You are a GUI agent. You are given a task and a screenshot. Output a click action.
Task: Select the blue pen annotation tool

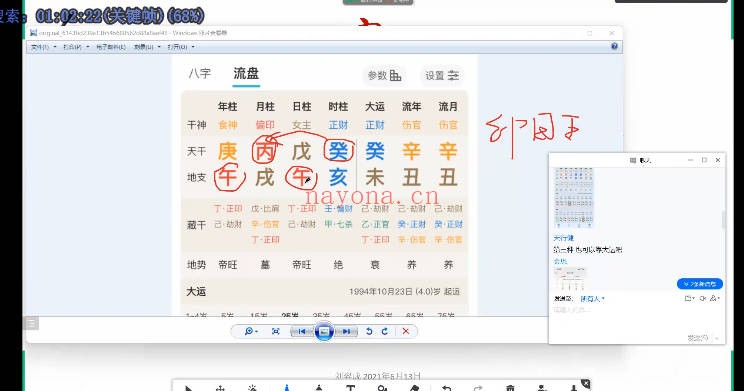click(287, 388)
